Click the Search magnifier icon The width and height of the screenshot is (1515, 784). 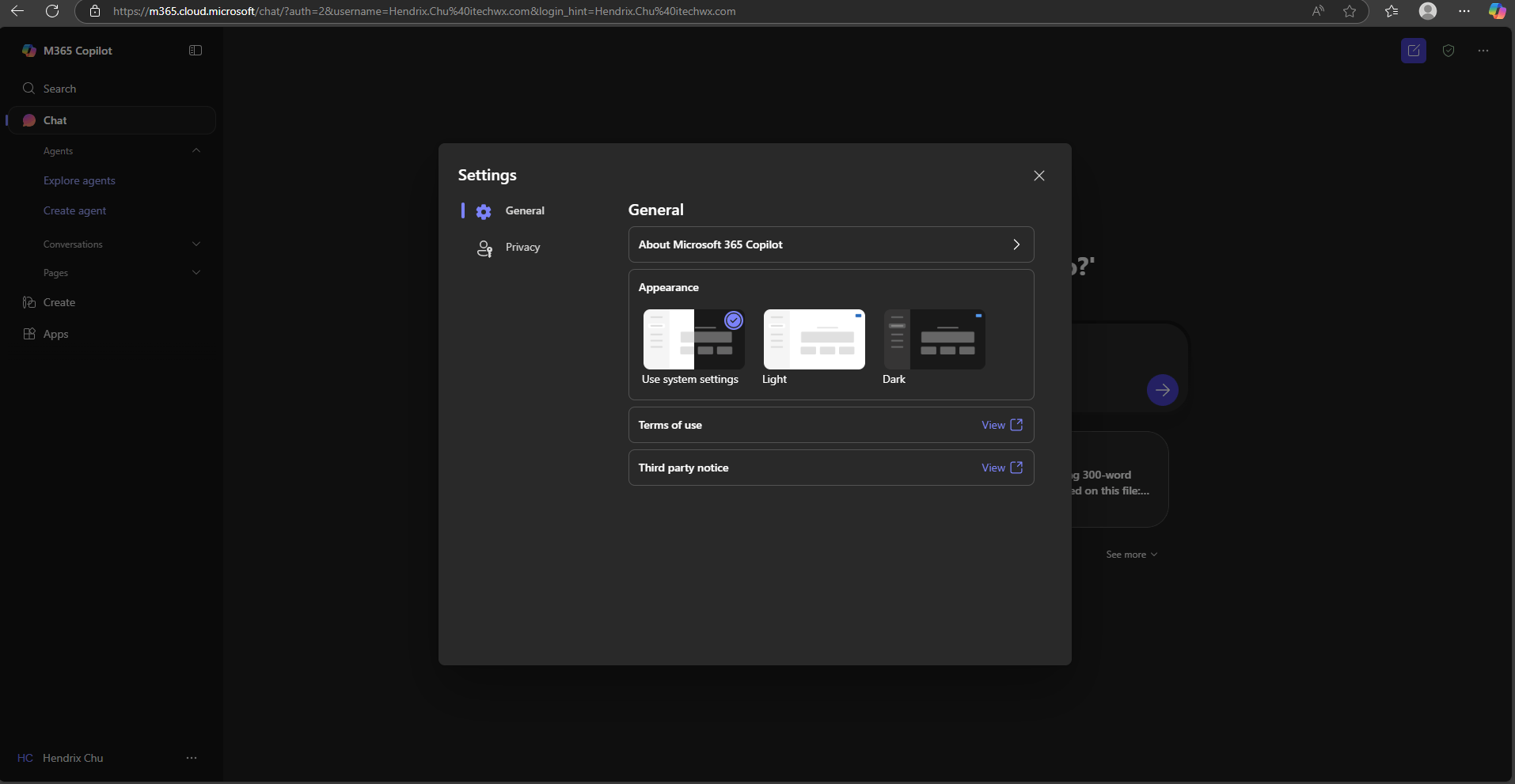click(x=29, y=89)
